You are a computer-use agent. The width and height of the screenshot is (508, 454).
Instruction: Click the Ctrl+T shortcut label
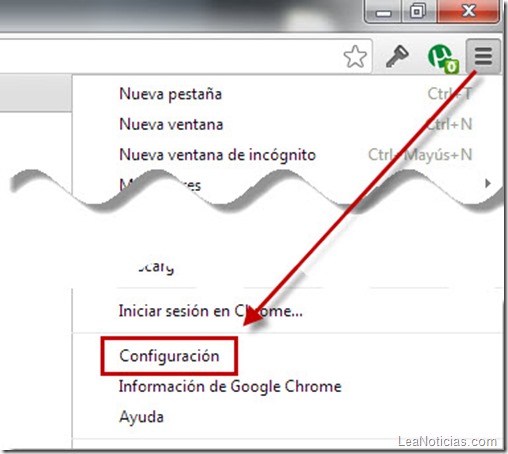click(450, 94)
